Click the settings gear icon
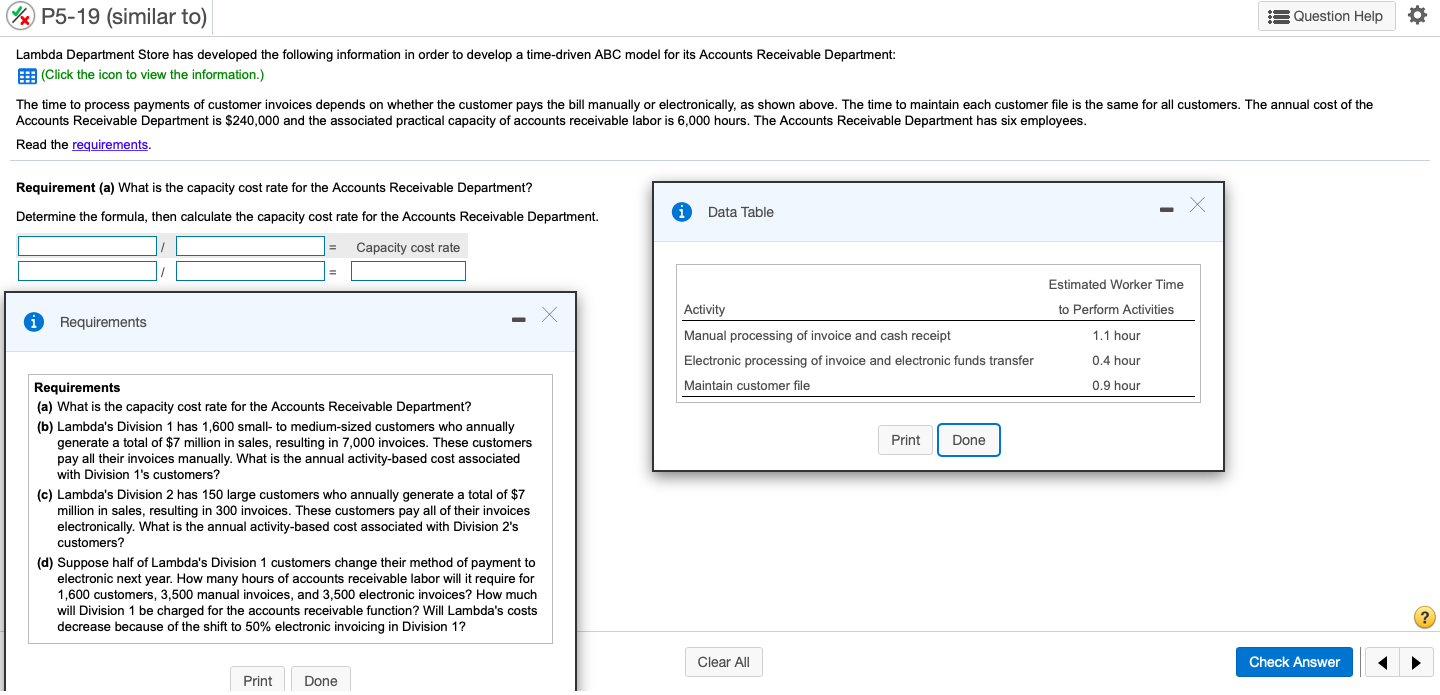1440x695 pixels. coord(1418,16)
